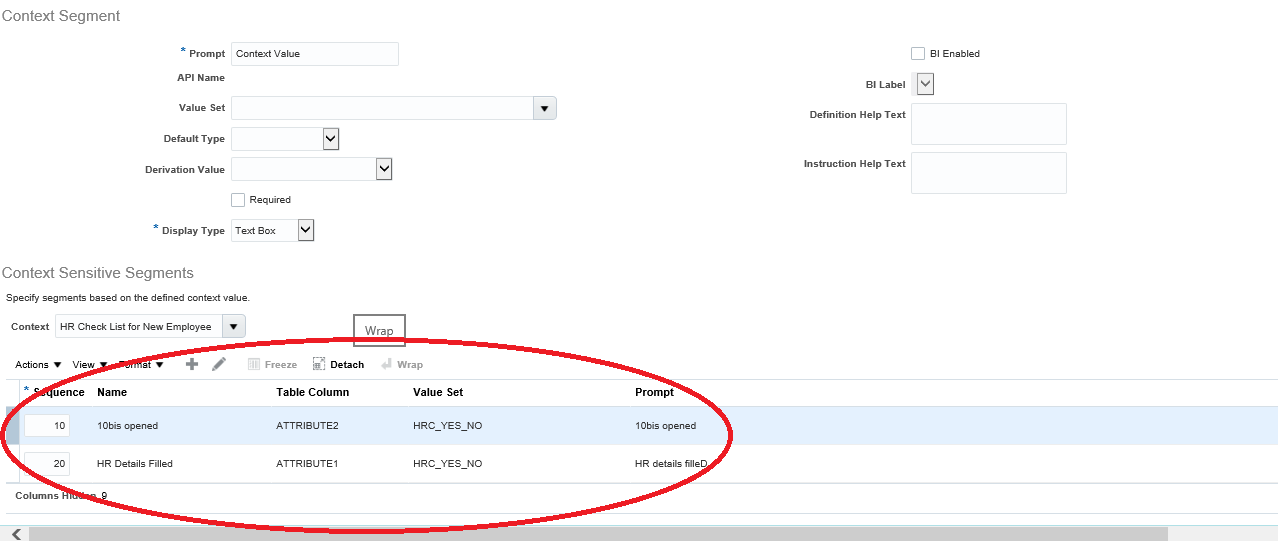The height and width of the screenshot is (541, 1278).
Task: Open the Value Set dropdown arrow
Action: click(545, 108)
